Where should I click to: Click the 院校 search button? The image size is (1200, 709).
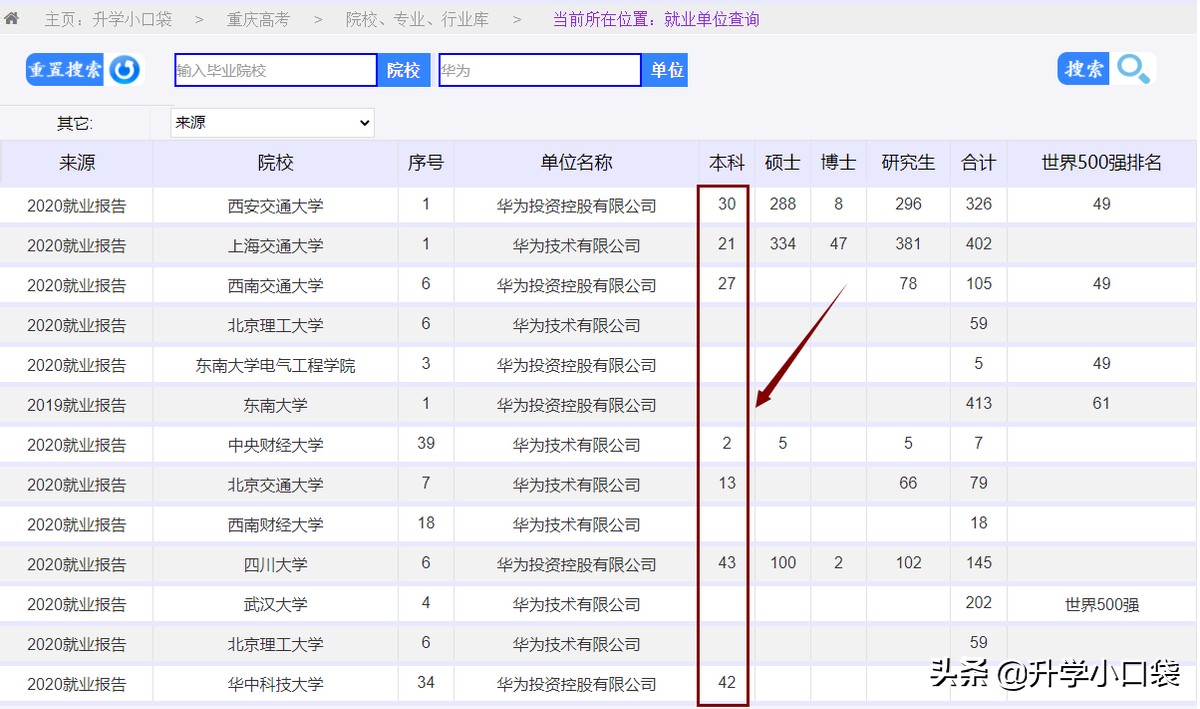(404, 70)
